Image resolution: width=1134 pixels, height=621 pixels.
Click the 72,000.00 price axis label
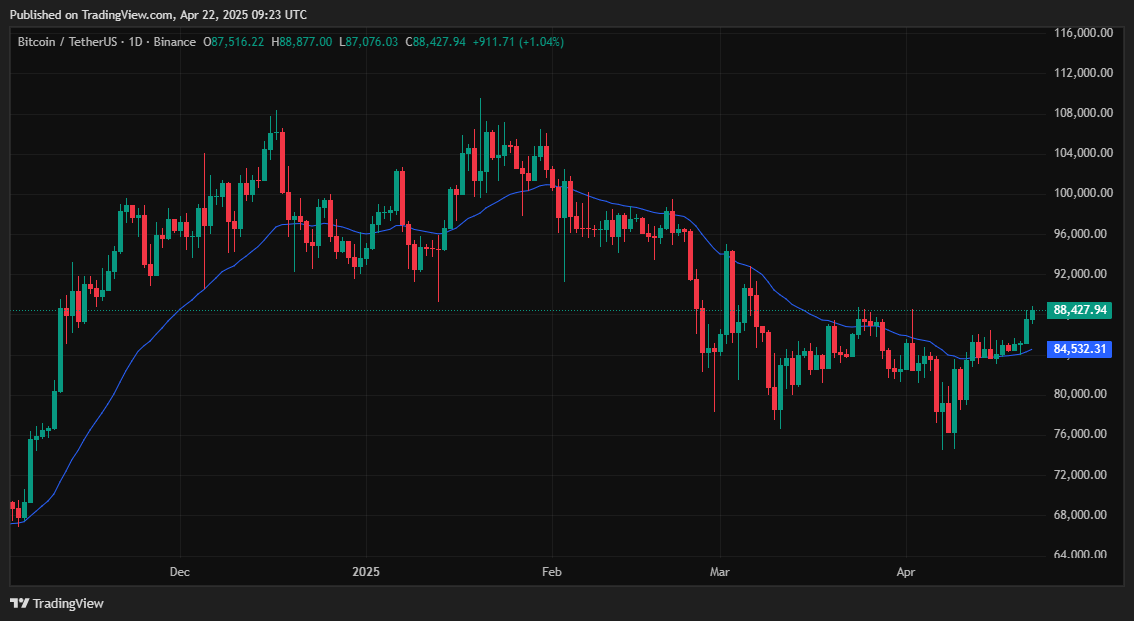click(x=1080, y=474)
